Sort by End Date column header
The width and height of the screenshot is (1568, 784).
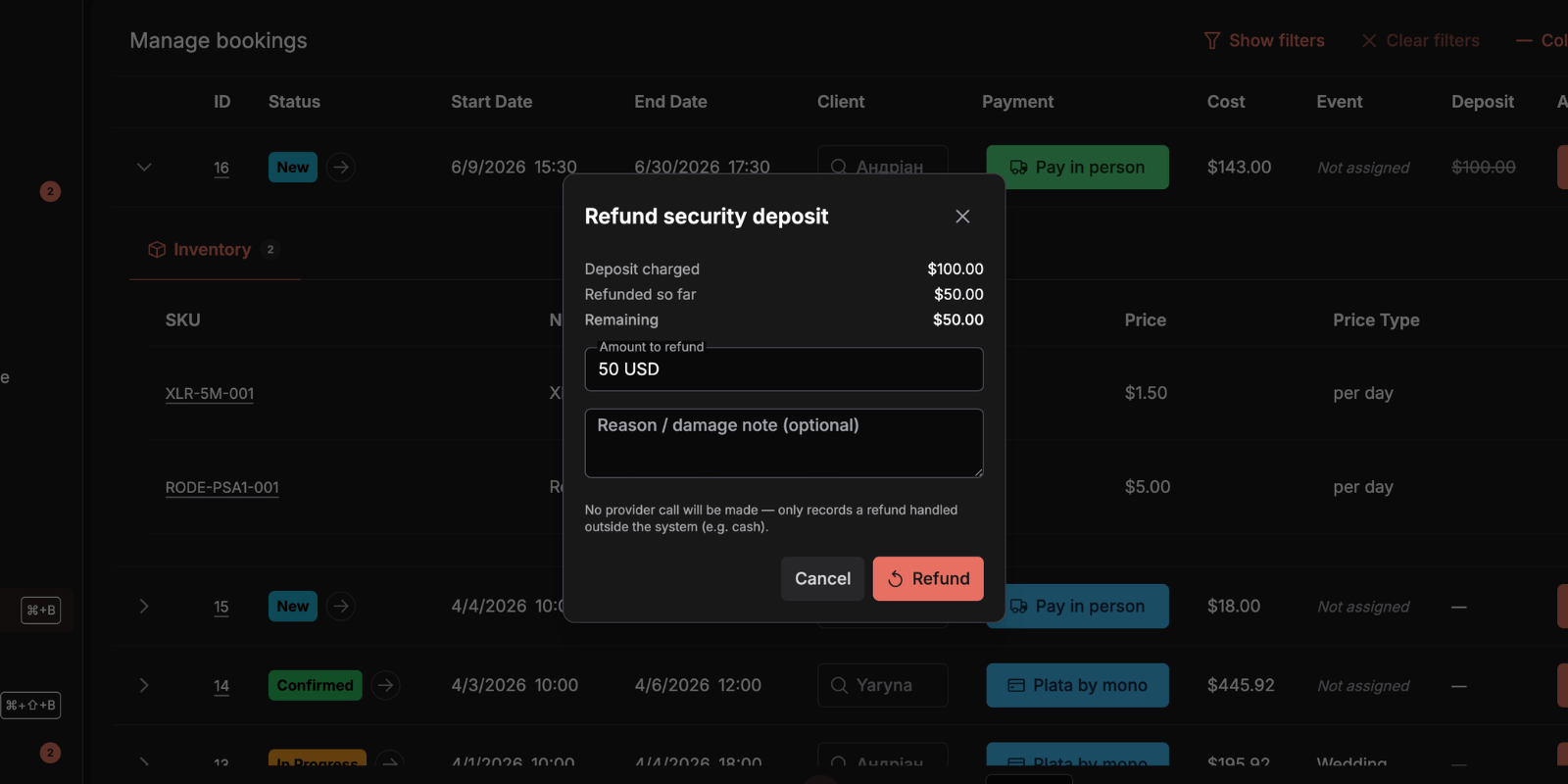tap(670, 102)
